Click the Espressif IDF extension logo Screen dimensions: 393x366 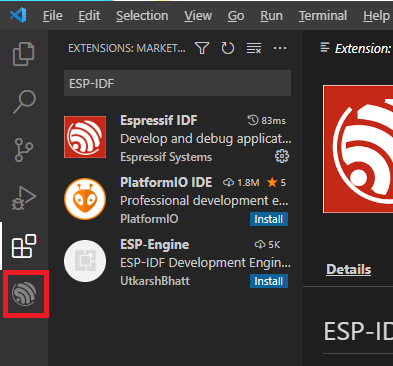(85, 137)
